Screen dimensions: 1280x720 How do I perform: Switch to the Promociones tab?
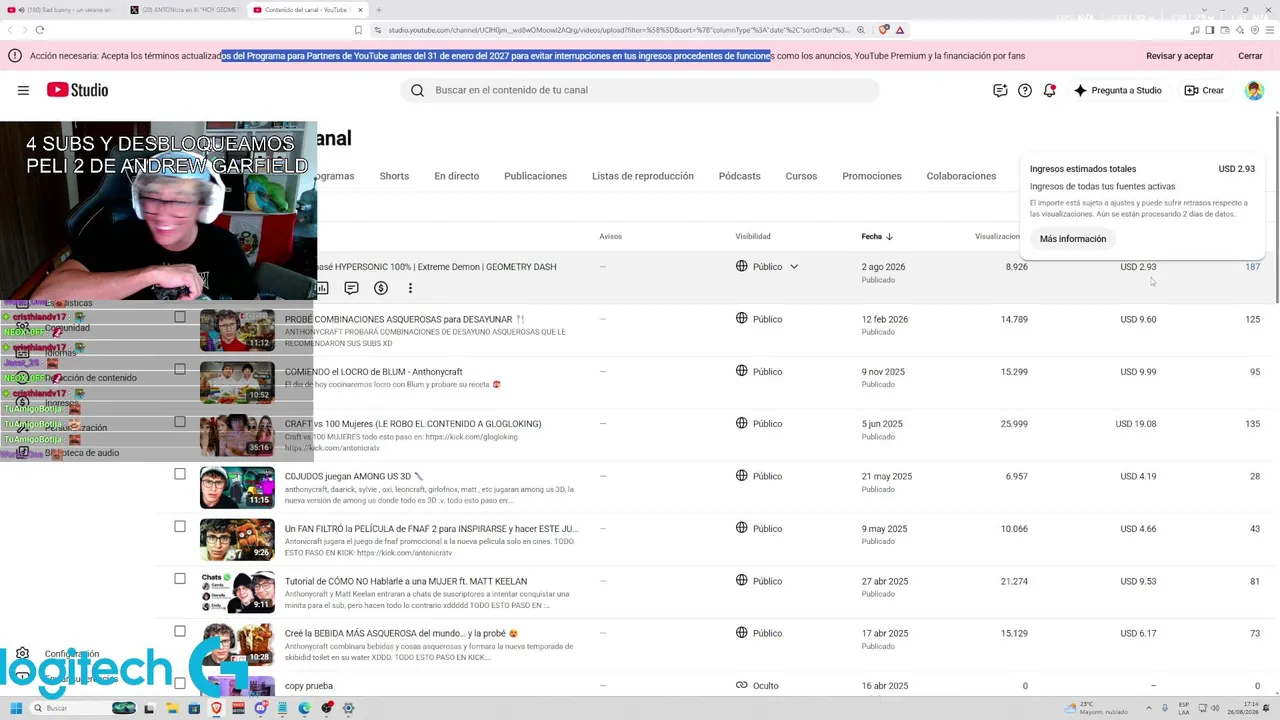coord(871,176)
